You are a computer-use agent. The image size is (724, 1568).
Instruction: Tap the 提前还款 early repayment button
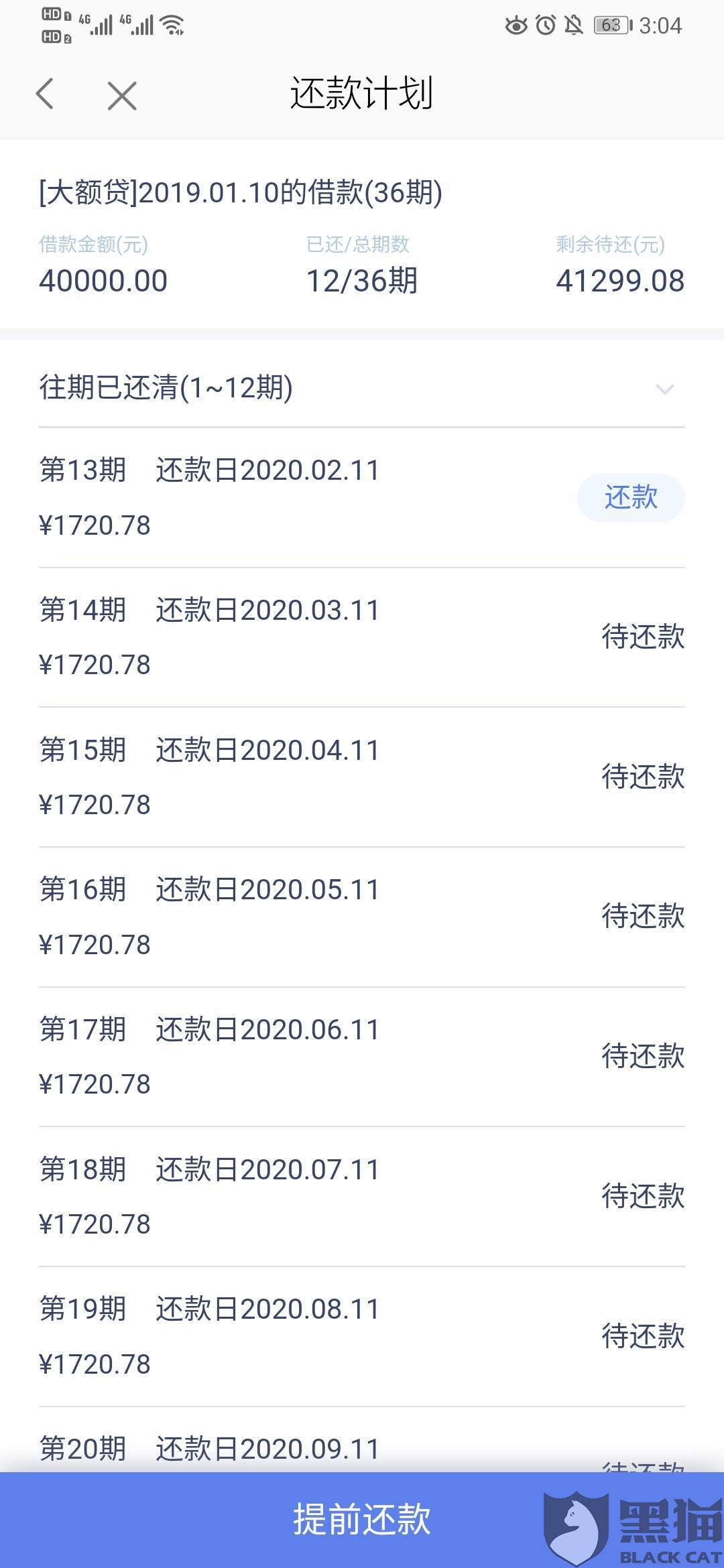tap(362, 1520)
